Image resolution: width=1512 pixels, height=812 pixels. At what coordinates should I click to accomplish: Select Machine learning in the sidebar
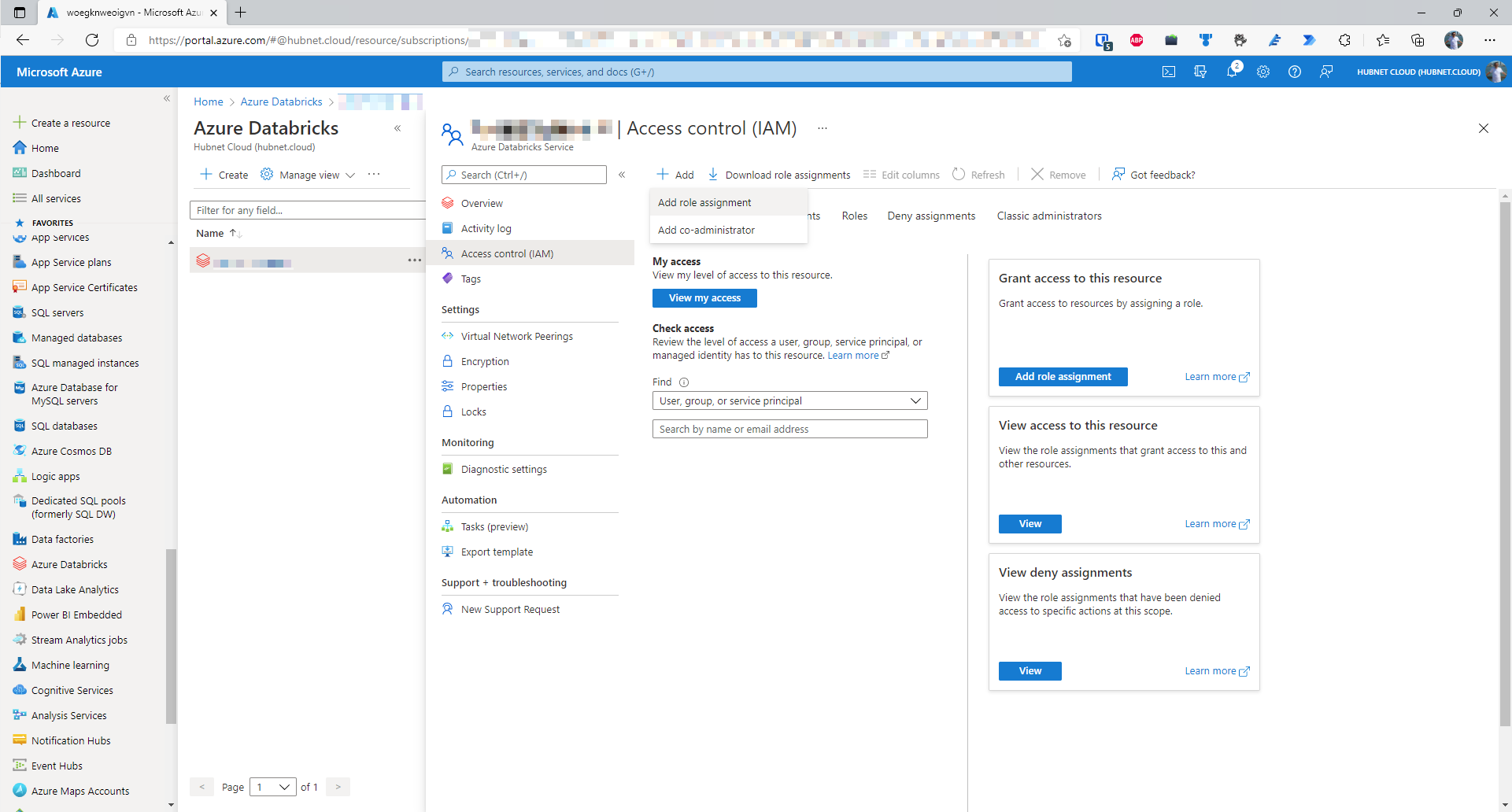[x=69, y=664]
